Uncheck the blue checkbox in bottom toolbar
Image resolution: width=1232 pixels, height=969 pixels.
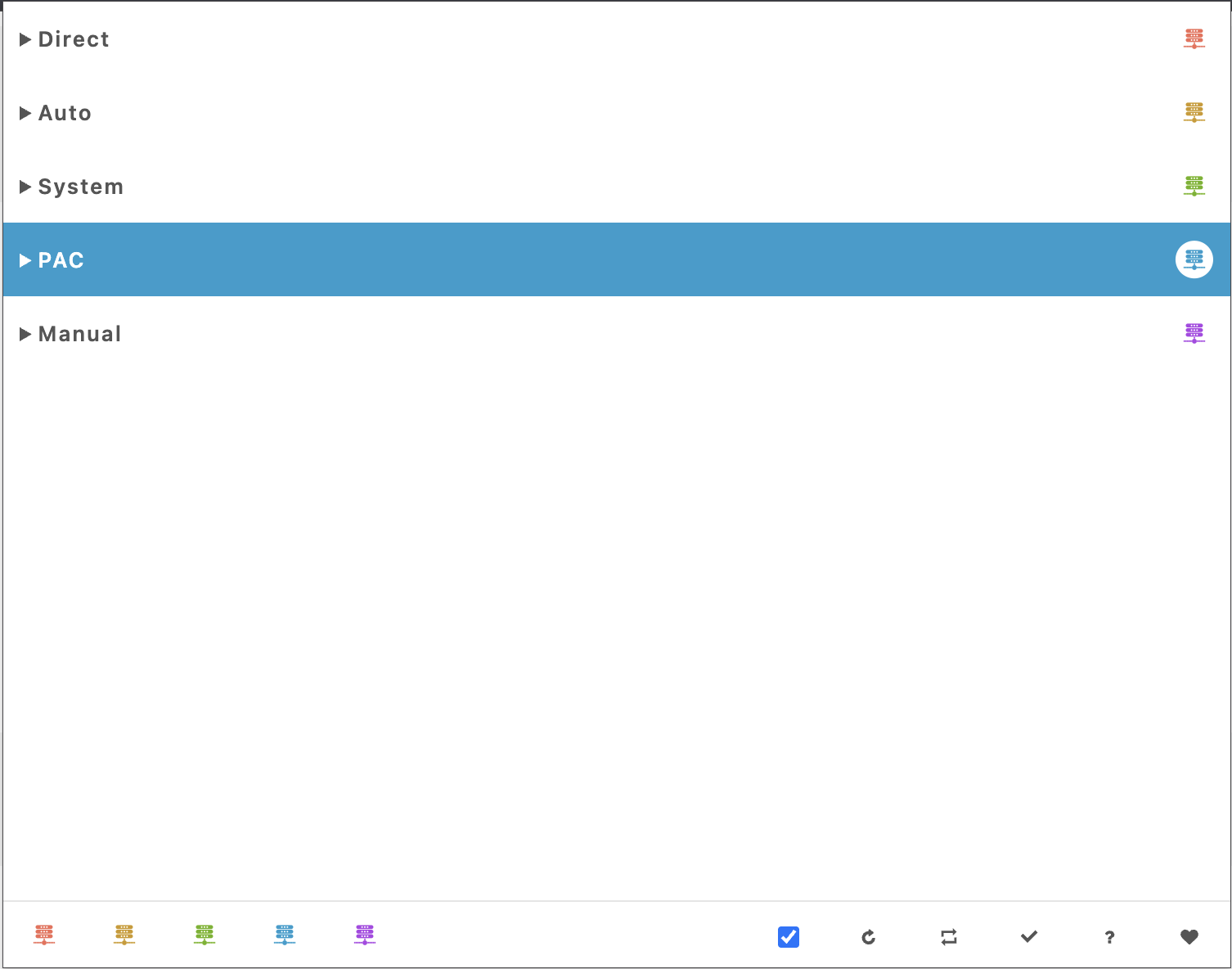pyautogui.click(x=789, y=936)
